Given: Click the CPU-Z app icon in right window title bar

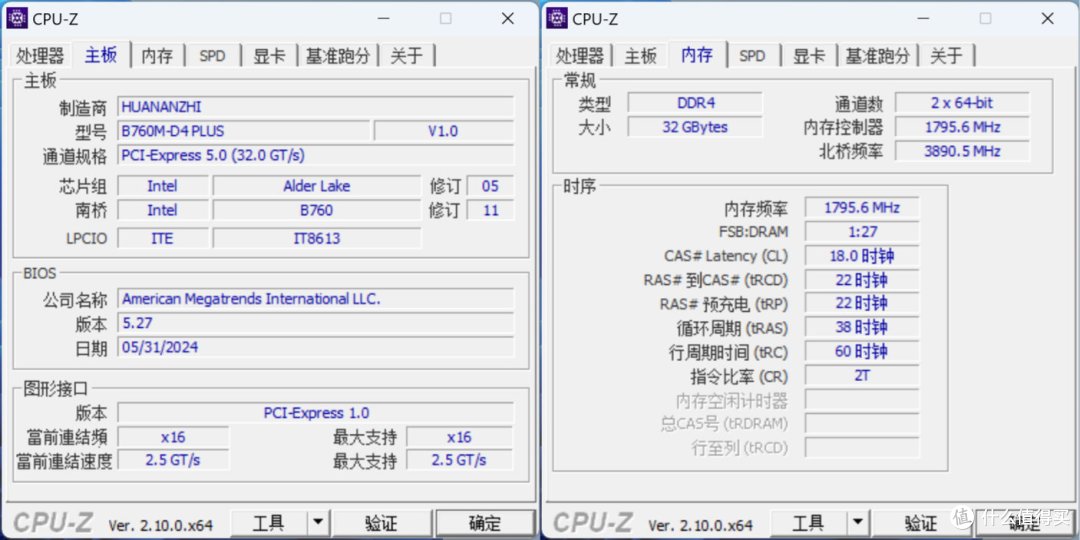Looking at the screenshot, I should [557, 19].
